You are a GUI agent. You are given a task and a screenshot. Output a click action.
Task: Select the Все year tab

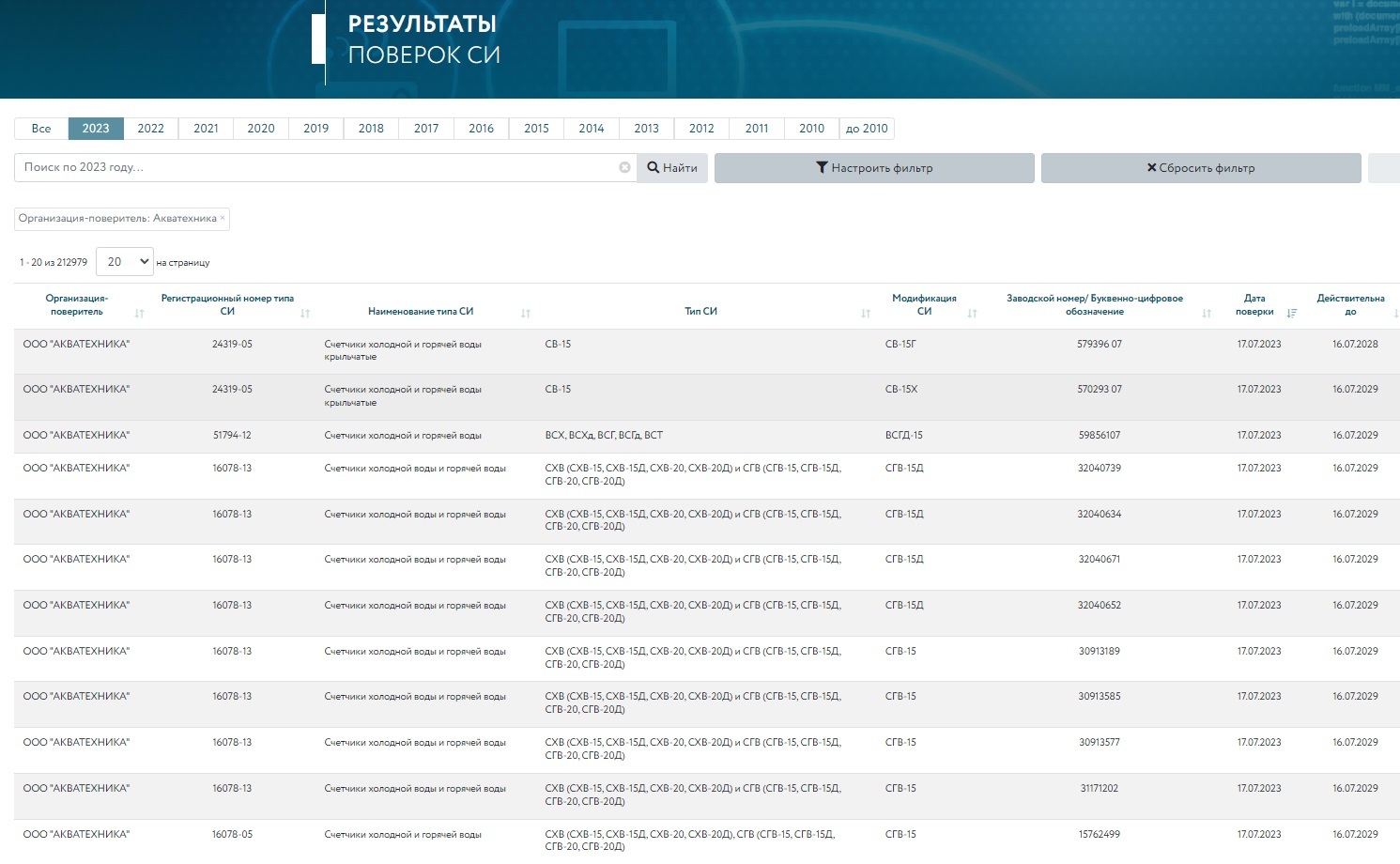(x=41, y=129)
